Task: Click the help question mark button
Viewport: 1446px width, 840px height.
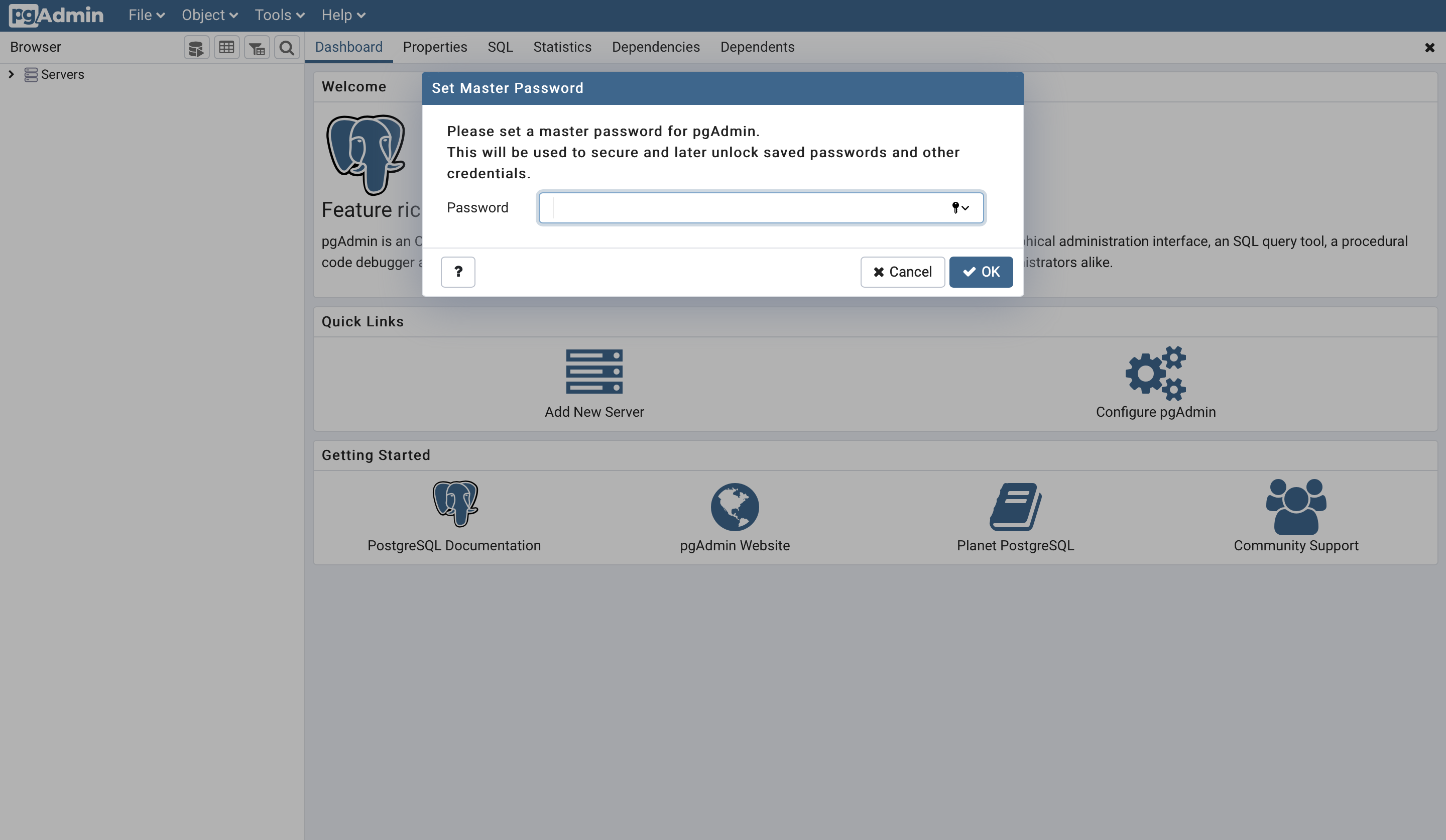Action: [458, 272]
